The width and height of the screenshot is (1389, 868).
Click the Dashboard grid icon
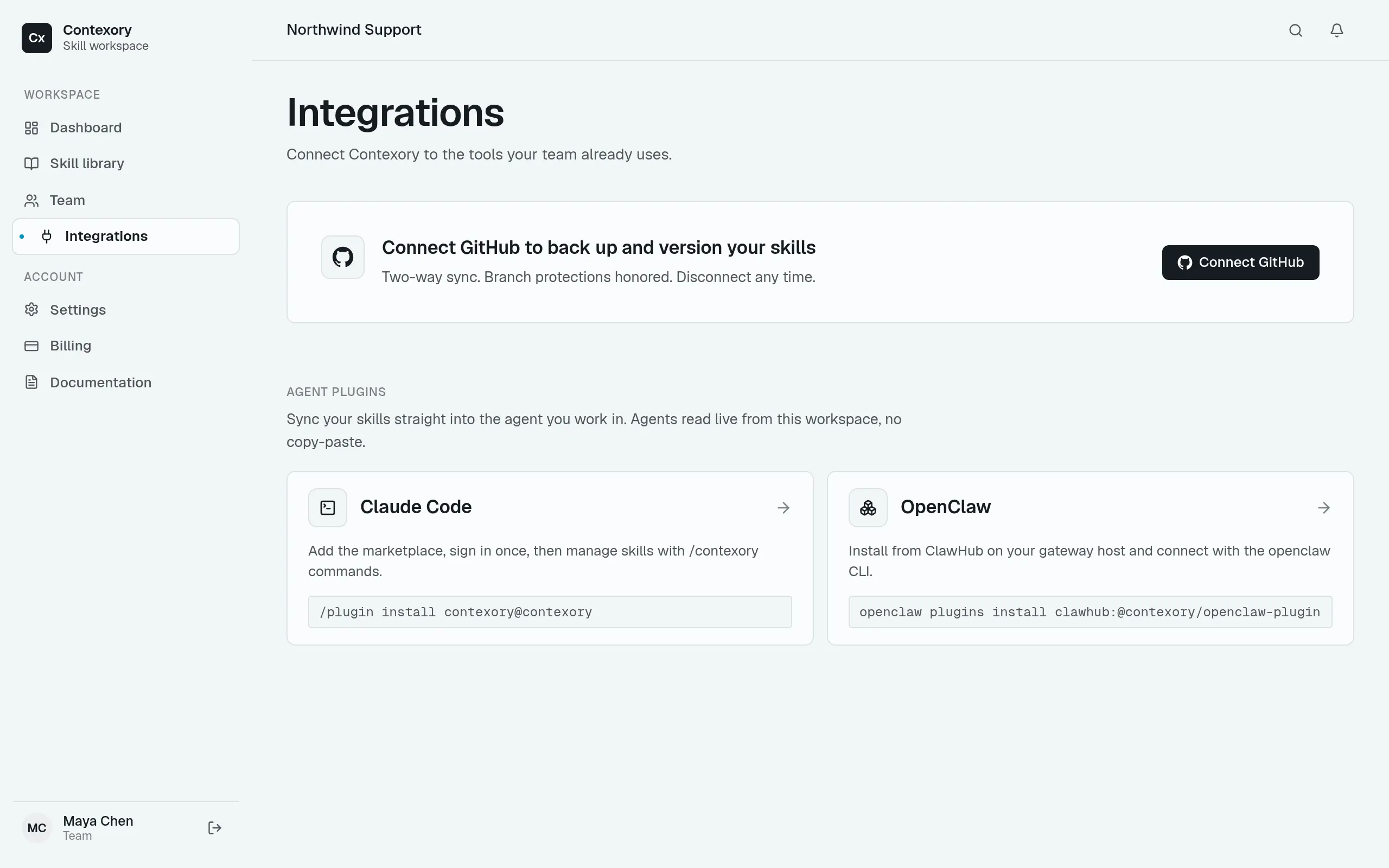(31, 128)
